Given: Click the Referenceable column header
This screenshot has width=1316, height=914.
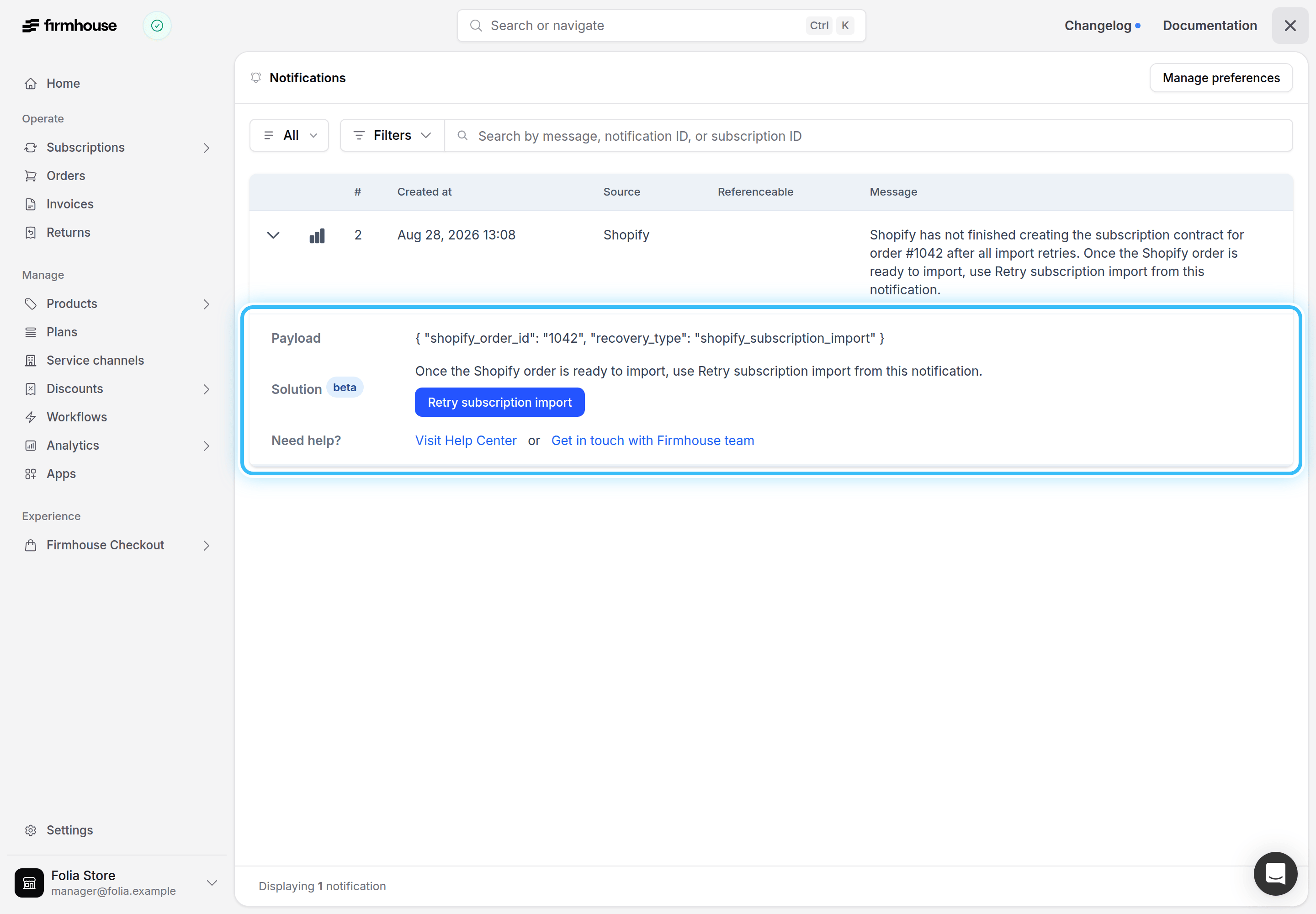Looking at the screenshot, I should (x=755, y=192).
